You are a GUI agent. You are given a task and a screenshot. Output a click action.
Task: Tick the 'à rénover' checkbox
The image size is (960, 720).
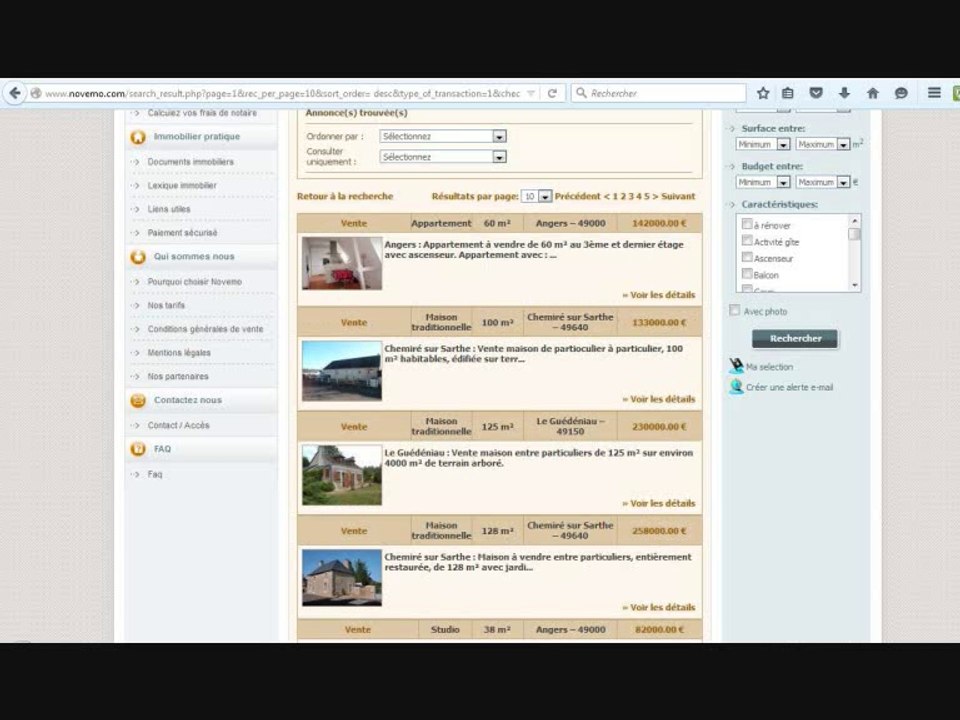(x=747, y=224)
